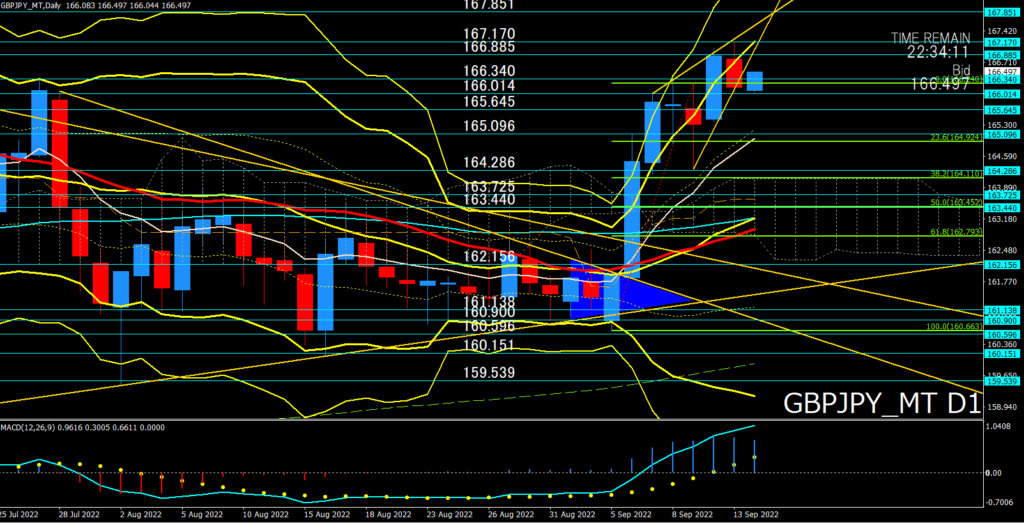The width and height of the screenshot is (1024, 523).
Task: Select the TIME REMAIN 22:34:11 countdown label
Action: coord(931,44)
